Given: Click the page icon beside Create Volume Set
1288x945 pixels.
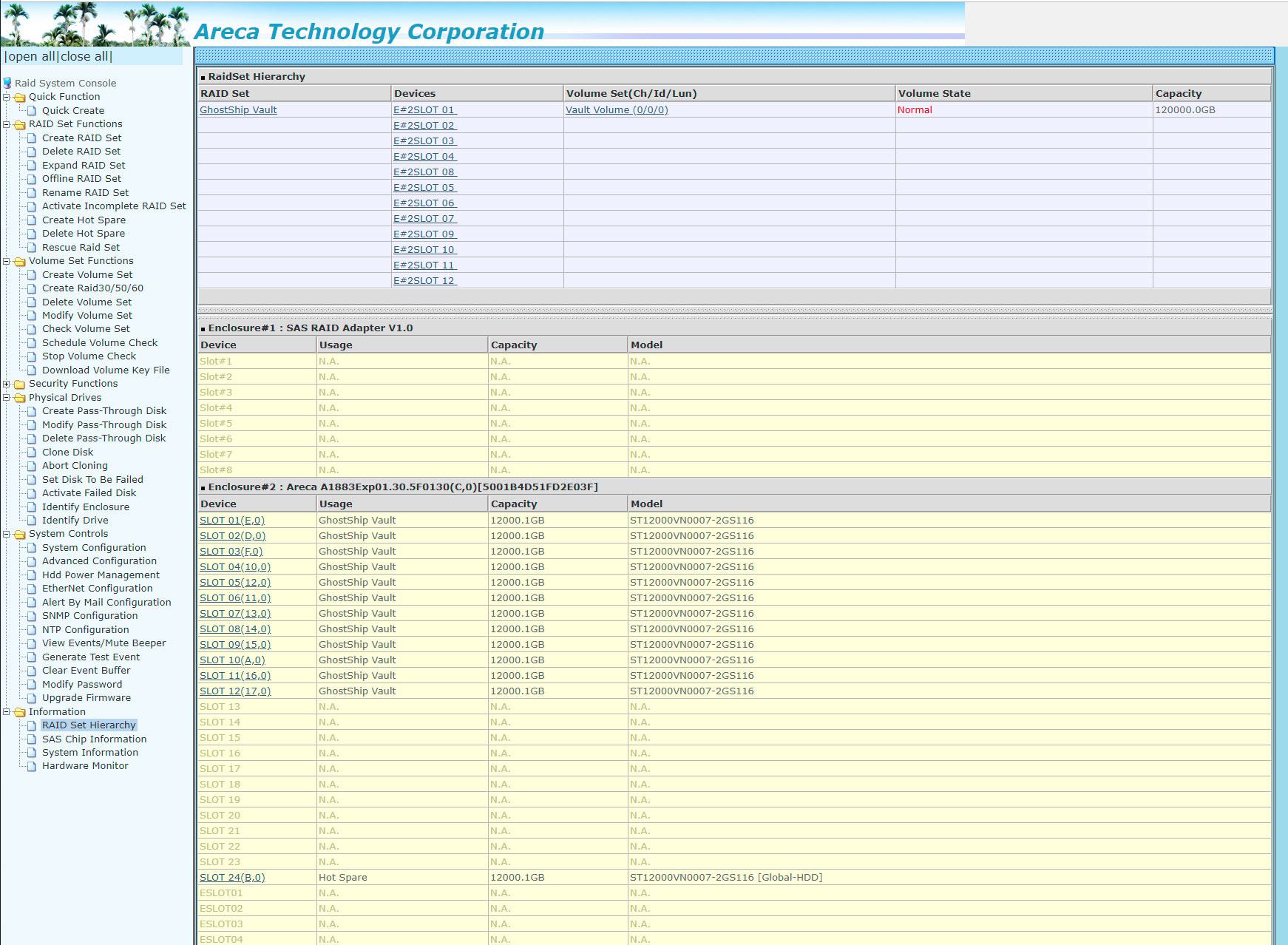Looking at the screenshot, I should click(32, 275).
